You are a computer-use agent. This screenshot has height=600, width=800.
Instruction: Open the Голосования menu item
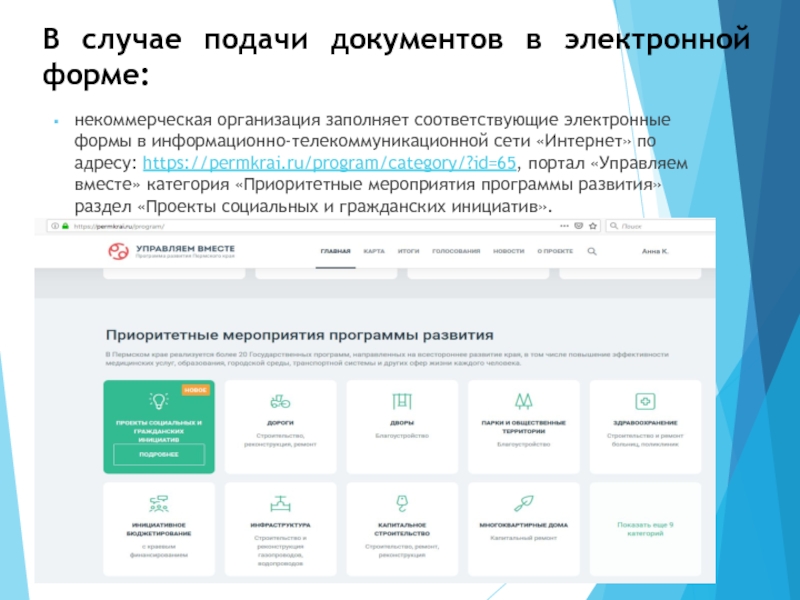coord(455,252)
